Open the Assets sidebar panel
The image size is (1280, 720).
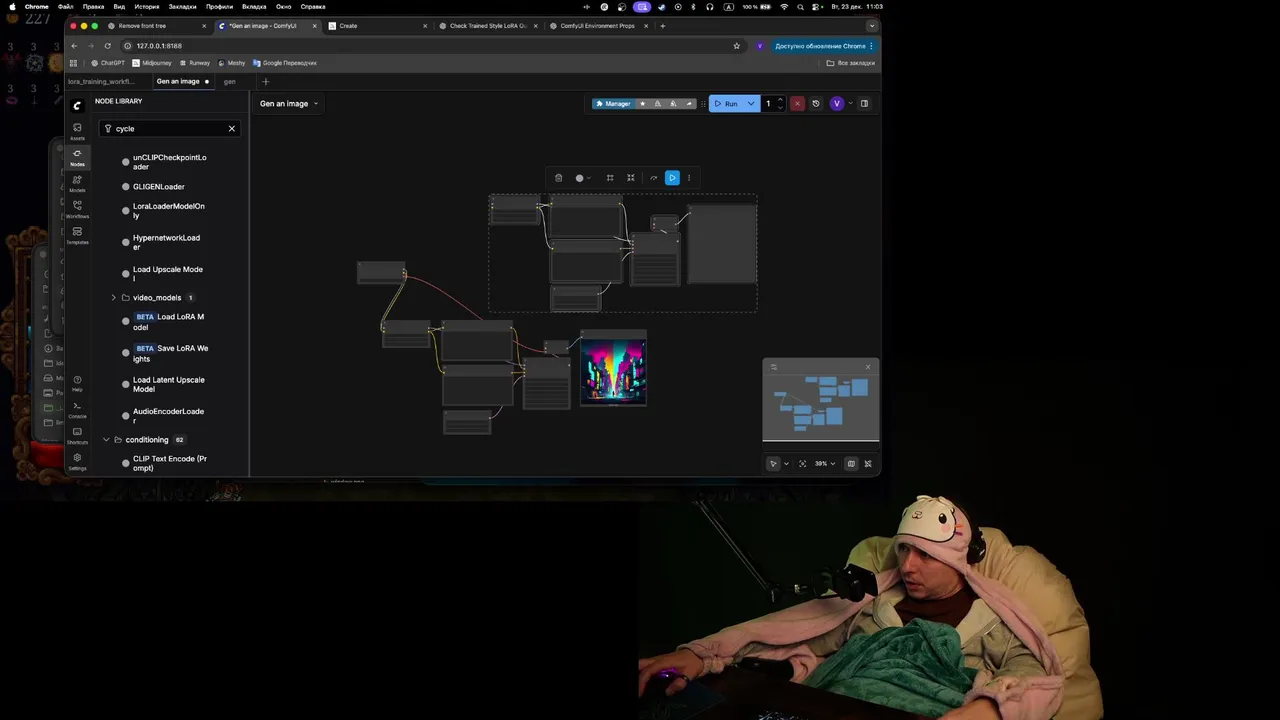(x=77, y=131)
